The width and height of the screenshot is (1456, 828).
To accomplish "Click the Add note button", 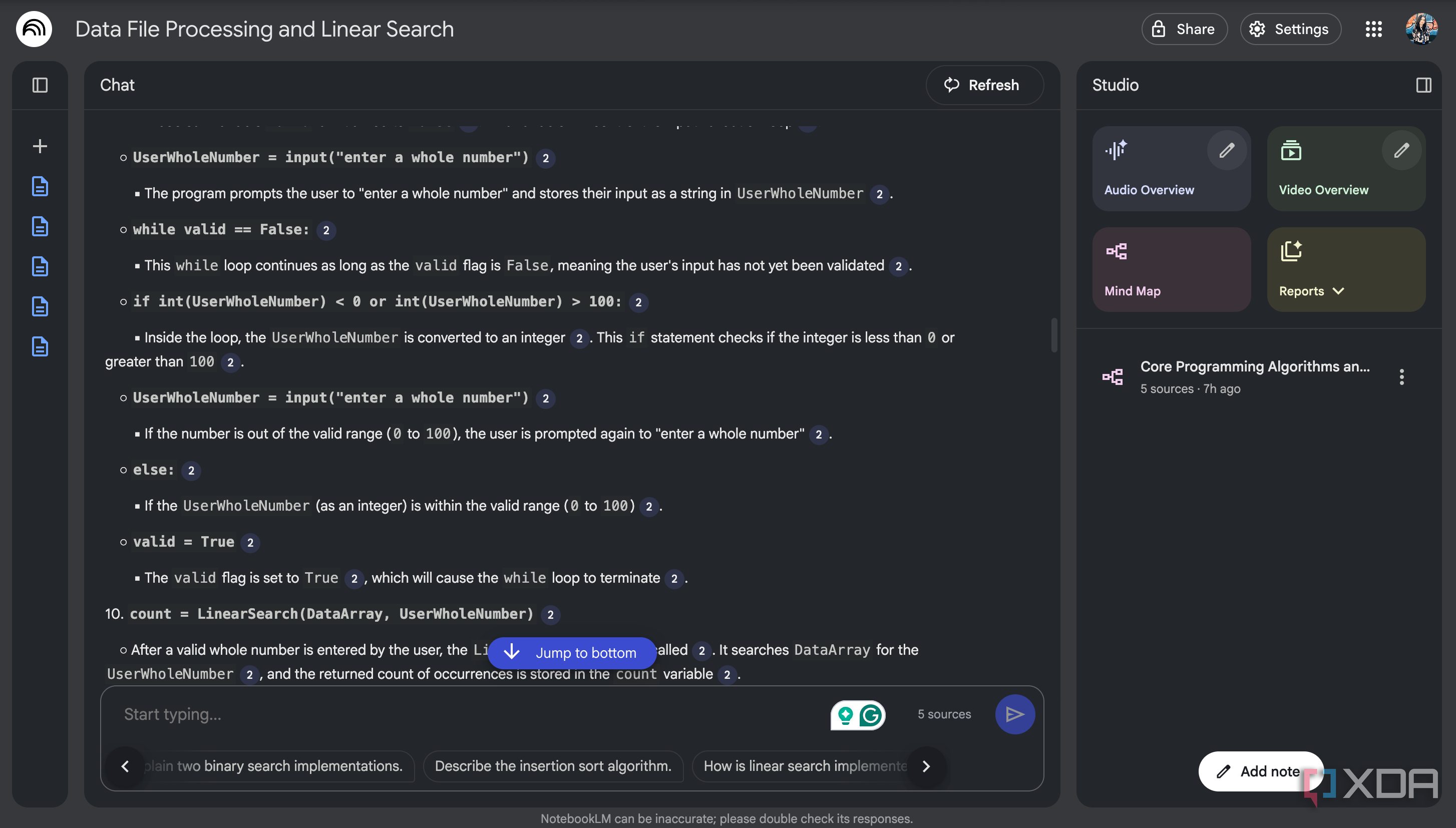I will pyautogui.click(x=1260, y=771).
